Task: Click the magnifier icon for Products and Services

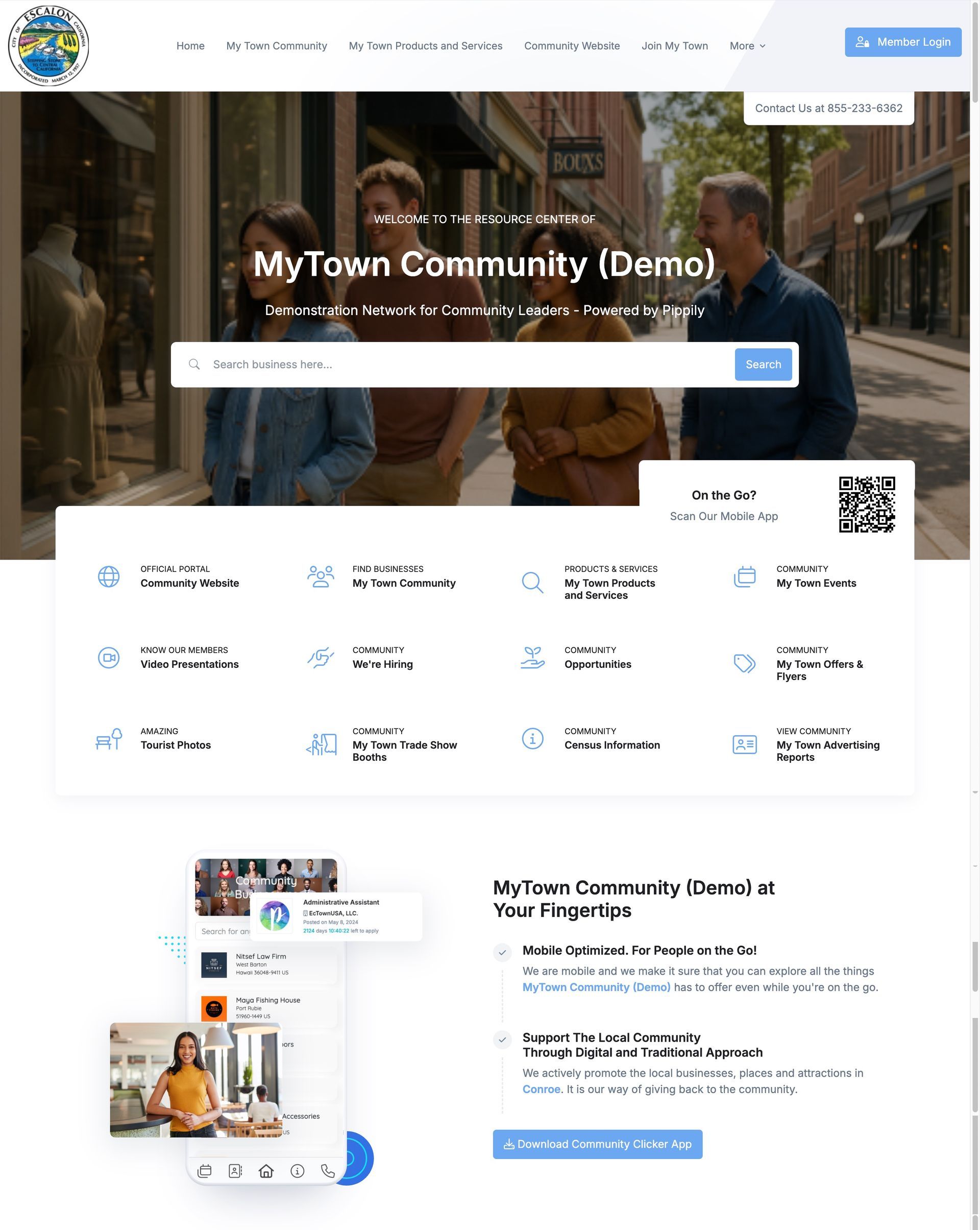Action: click(x=532, y=583)
